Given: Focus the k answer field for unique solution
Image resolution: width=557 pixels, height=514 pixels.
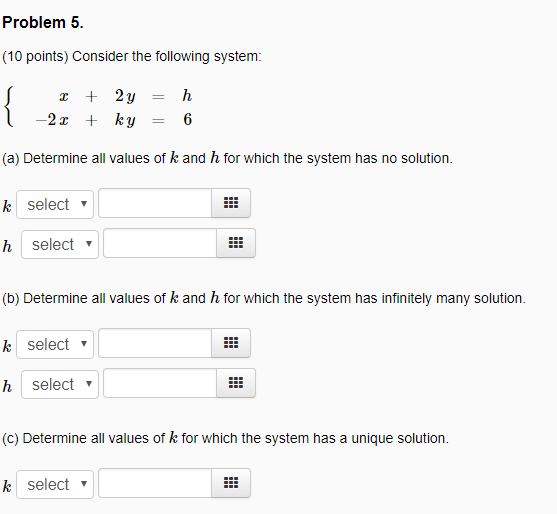Looking at the screenshot, I should (x=155, y=483).
